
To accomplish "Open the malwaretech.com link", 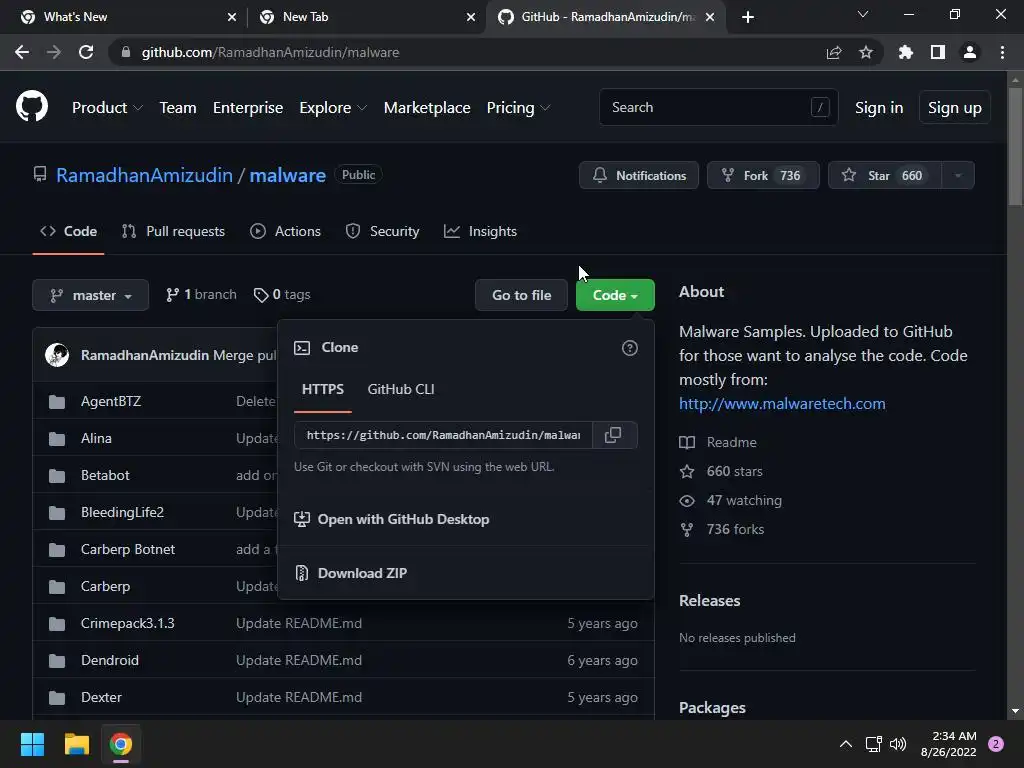I will pos(782,404).
